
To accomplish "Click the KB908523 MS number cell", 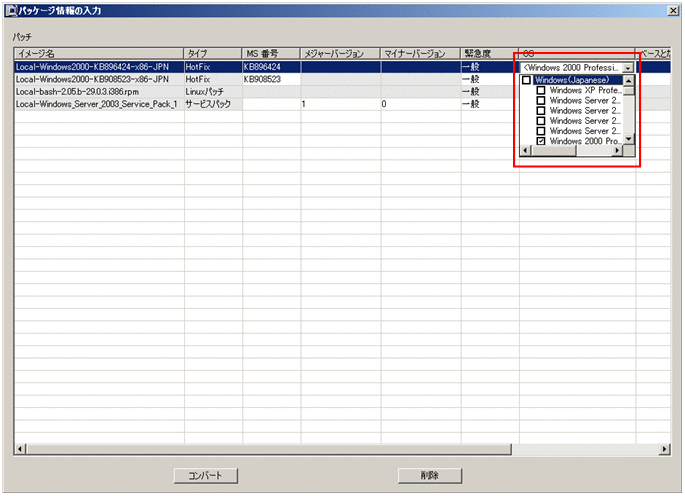I will pos(271,79).
